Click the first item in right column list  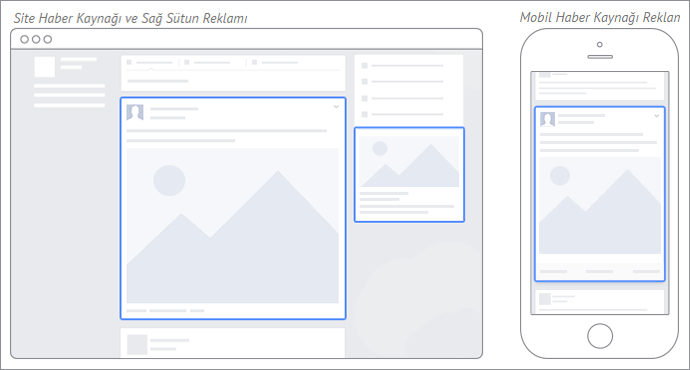point(402,66)
